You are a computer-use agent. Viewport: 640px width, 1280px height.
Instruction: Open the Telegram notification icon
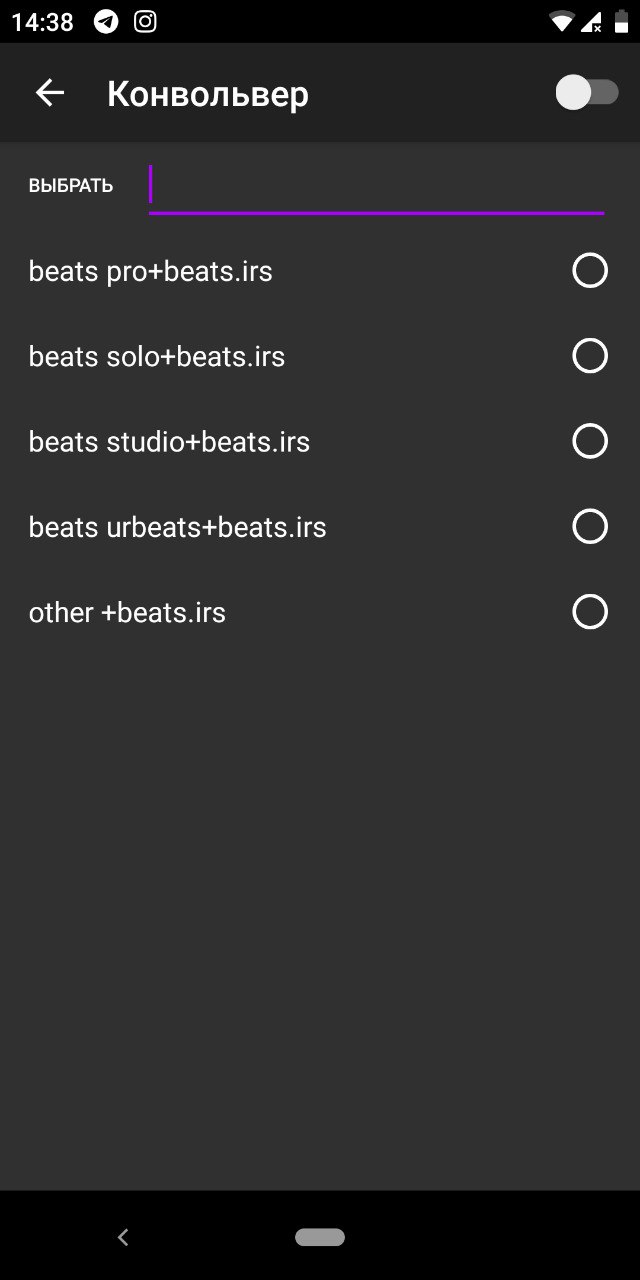pyautogui.click(x=106, y=21)
